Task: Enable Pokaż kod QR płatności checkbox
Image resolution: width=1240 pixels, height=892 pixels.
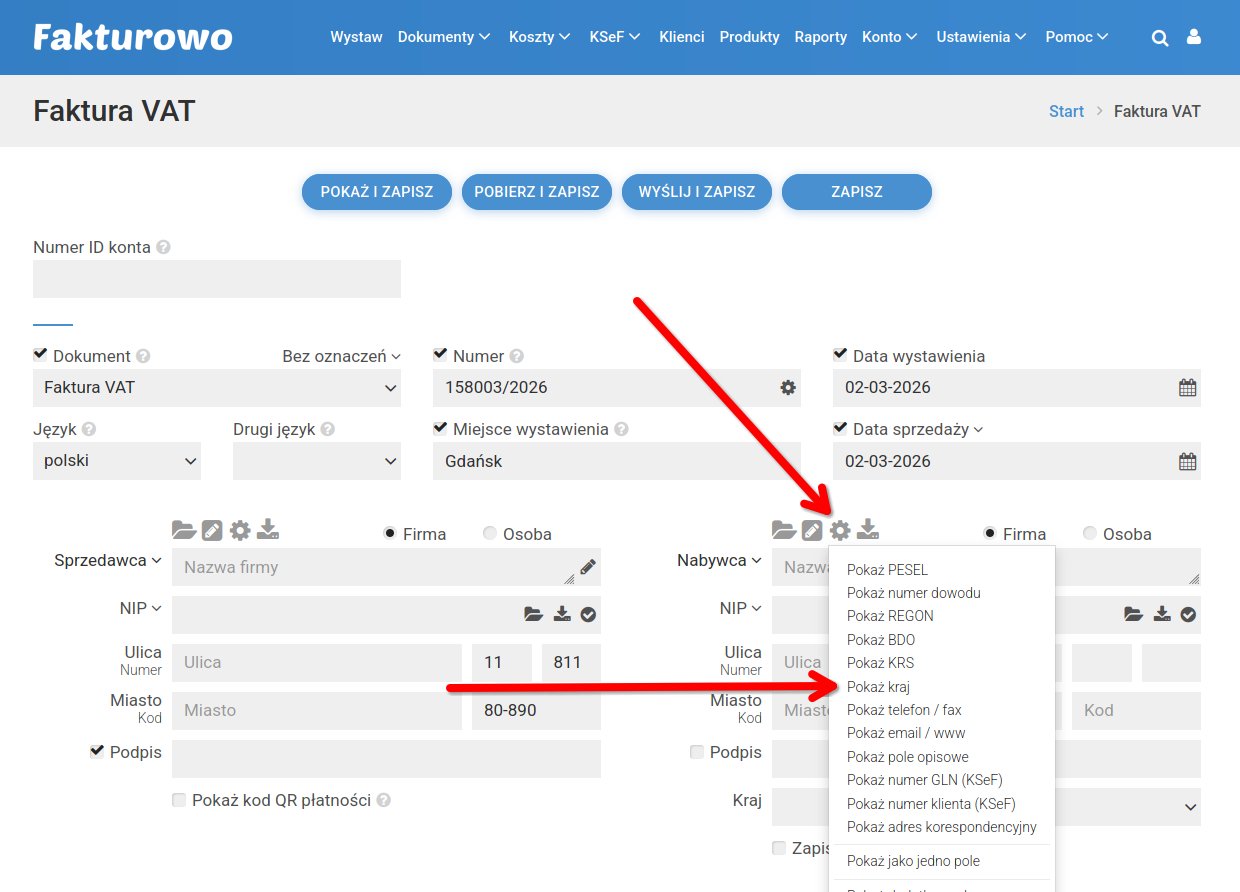Action: tap(179, 800)
